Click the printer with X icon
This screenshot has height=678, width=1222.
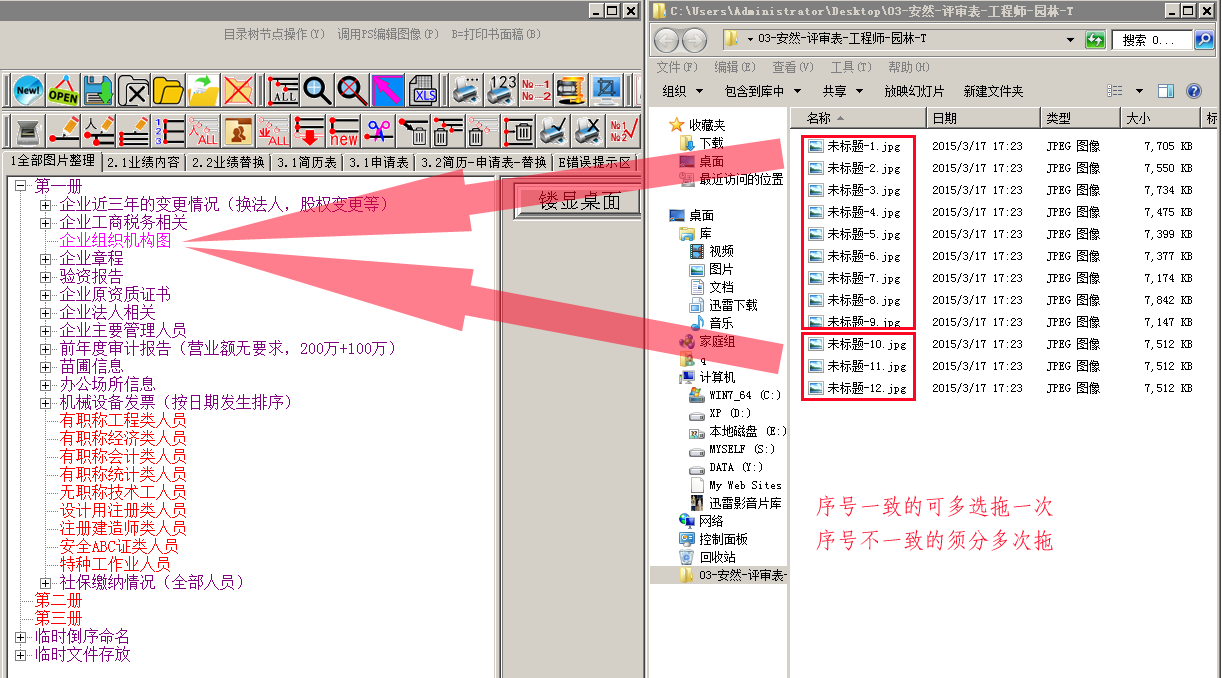coord(588,130)
